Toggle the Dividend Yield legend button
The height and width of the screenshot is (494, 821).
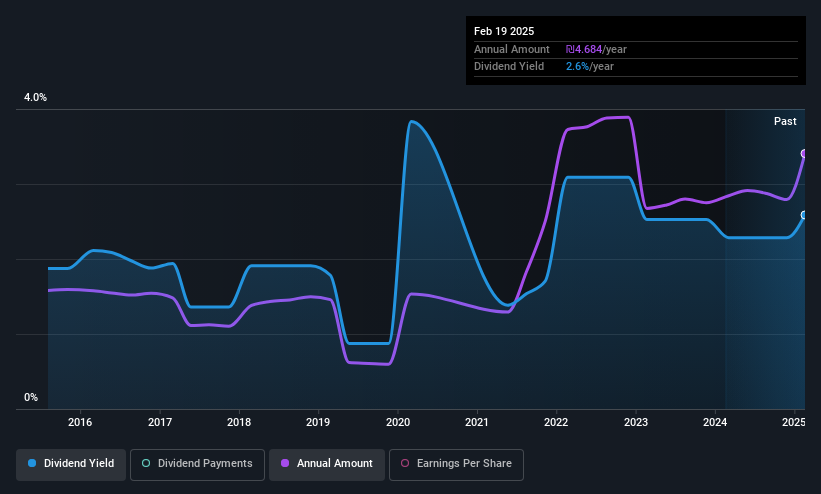click(x=71, y=464)
